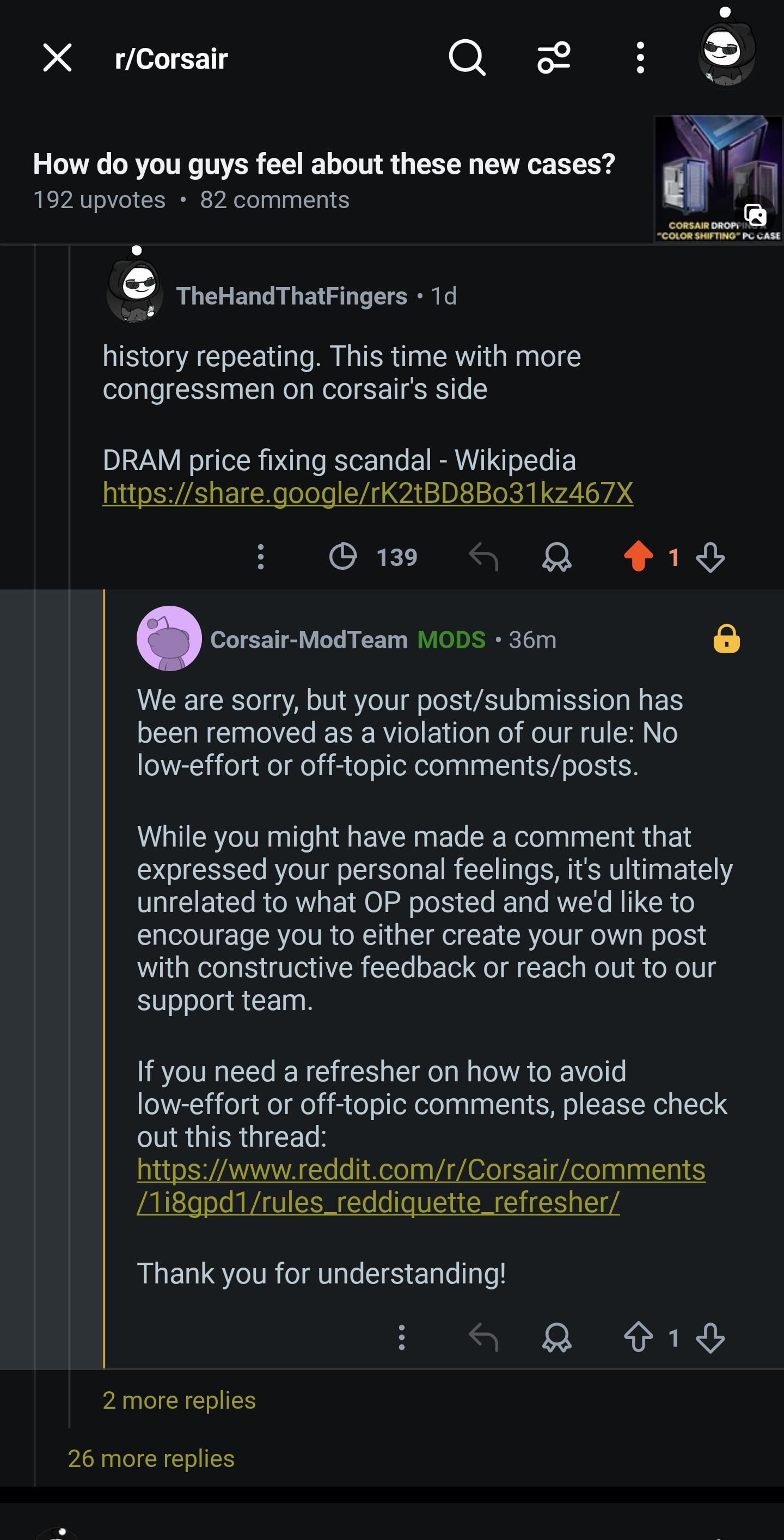
Task: Expand the 2 more replies
Action: click(x=179, y=1401)
